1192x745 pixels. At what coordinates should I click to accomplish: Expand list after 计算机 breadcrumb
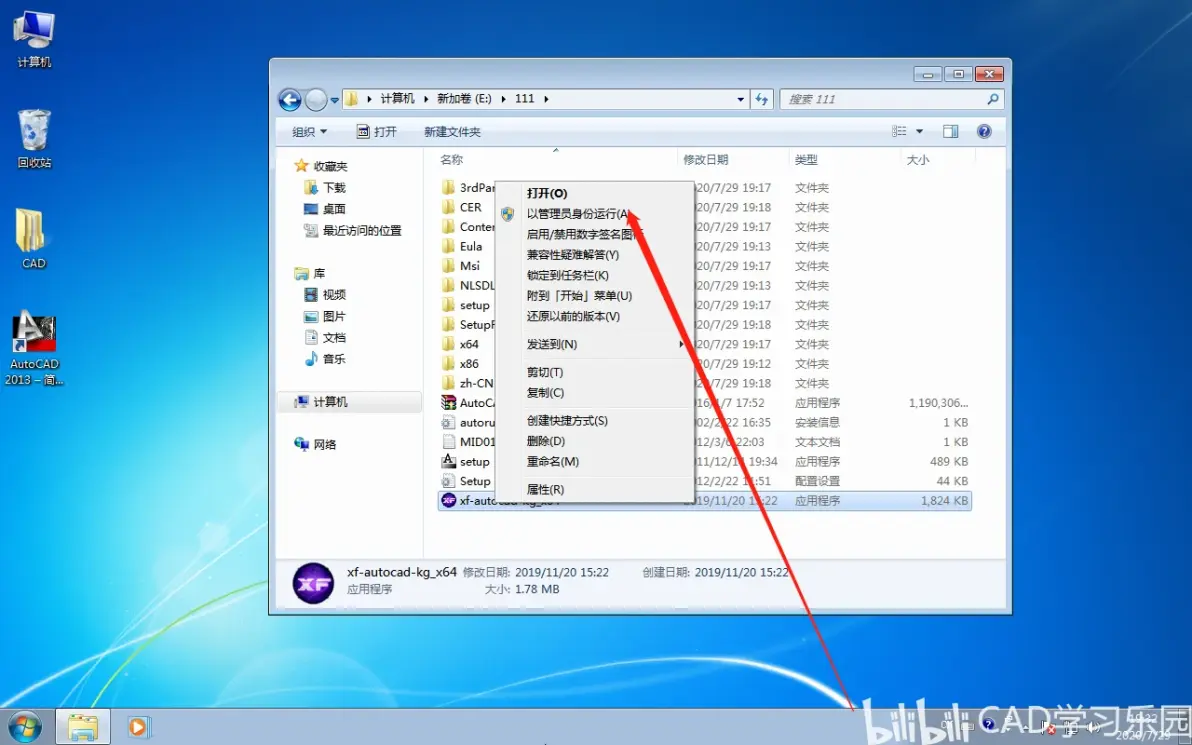click(x=426, y=99)
